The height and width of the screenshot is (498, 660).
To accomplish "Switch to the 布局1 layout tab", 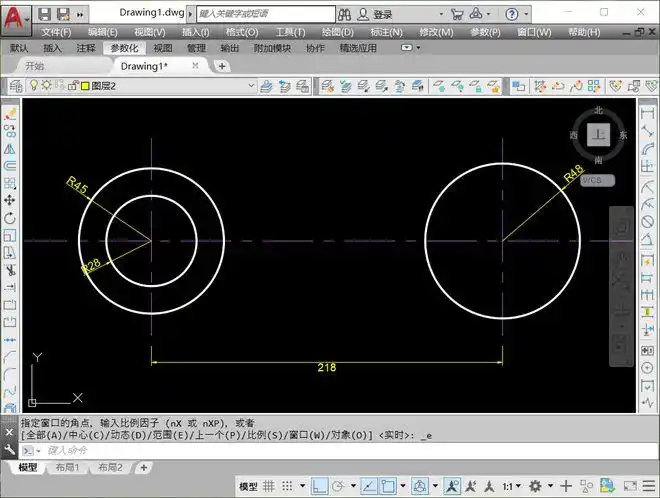I will point(66,468).
